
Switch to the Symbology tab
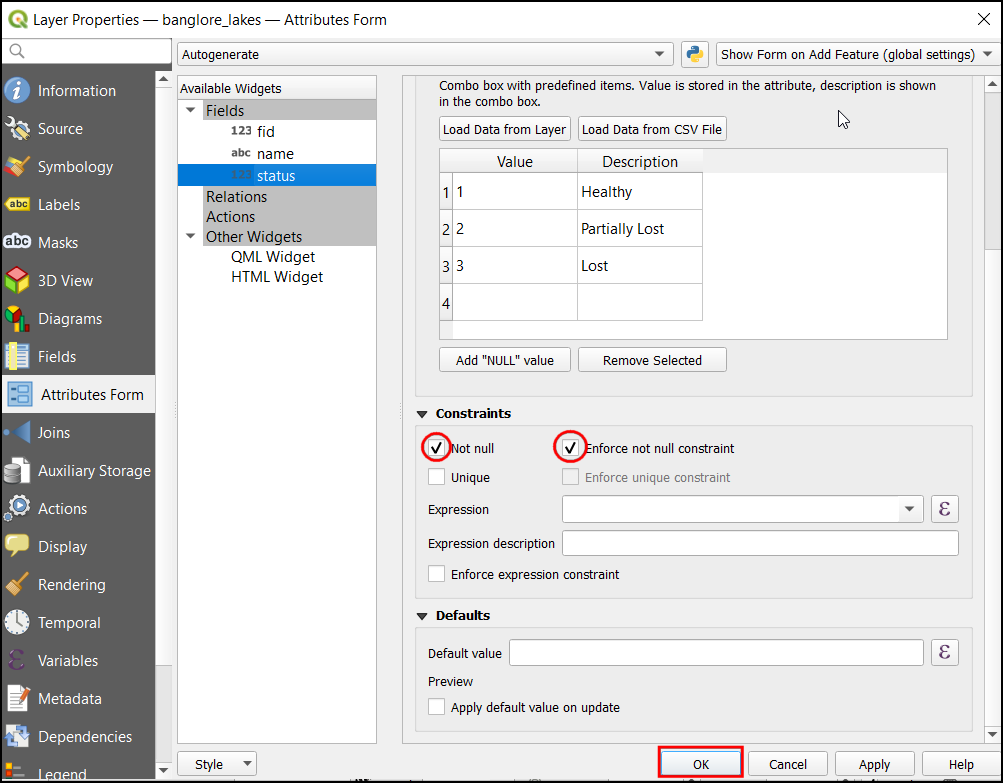tap(78, 166)
